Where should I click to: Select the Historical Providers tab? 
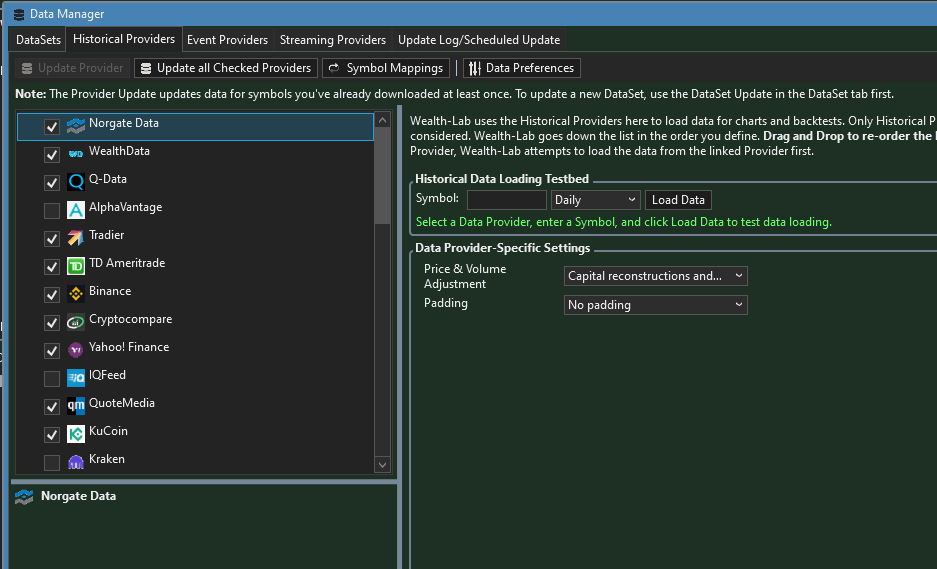point(124,39)
